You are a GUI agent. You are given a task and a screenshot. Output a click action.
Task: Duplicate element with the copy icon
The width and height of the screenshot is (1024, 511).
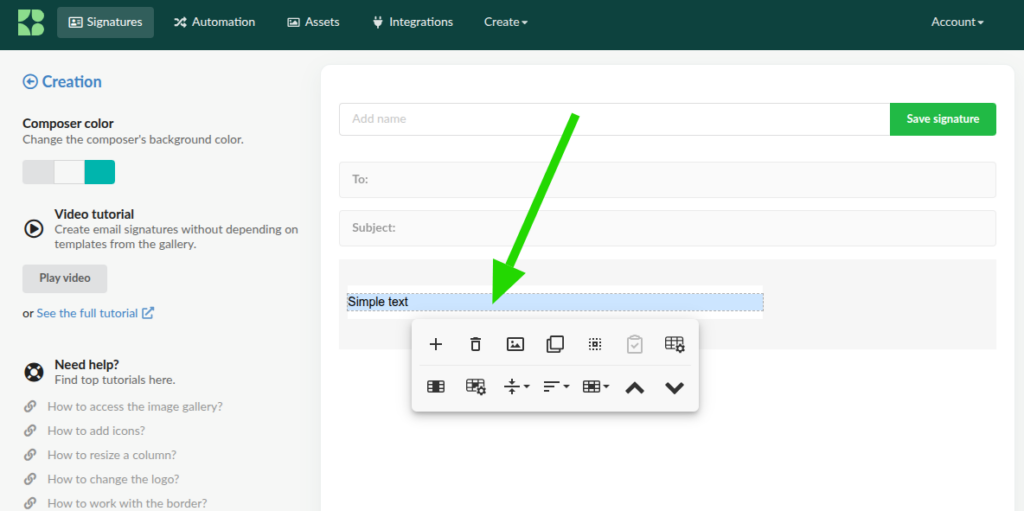tap(555, 344)
